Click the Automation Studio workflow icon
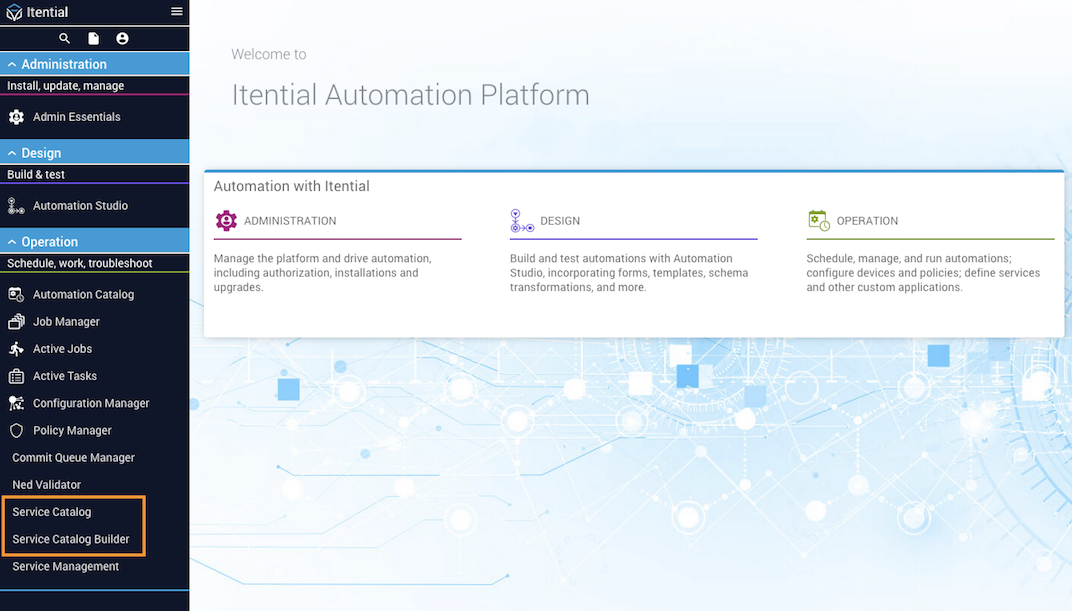Screen dimensions: 1072x611 16,206
